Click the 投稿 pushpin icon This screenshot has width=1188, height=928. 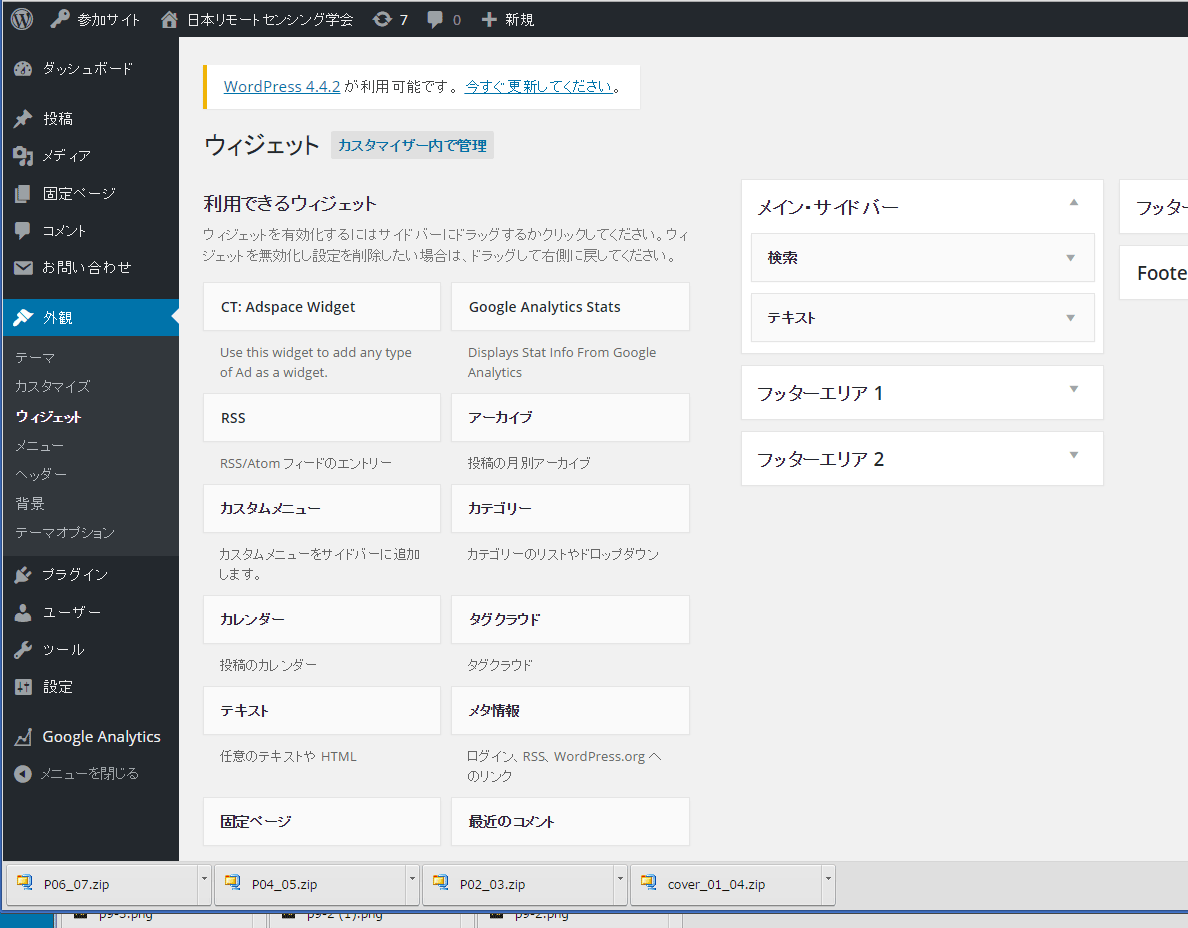[23, 118]
